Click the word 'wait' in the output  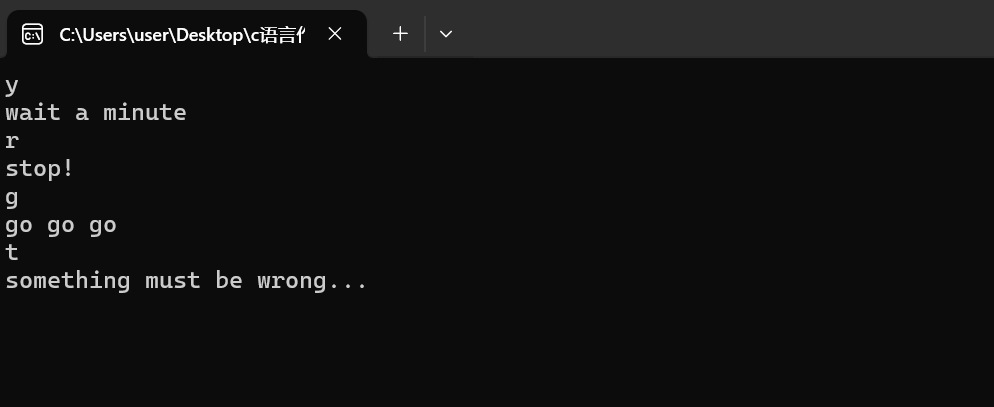tap(33, 112)
